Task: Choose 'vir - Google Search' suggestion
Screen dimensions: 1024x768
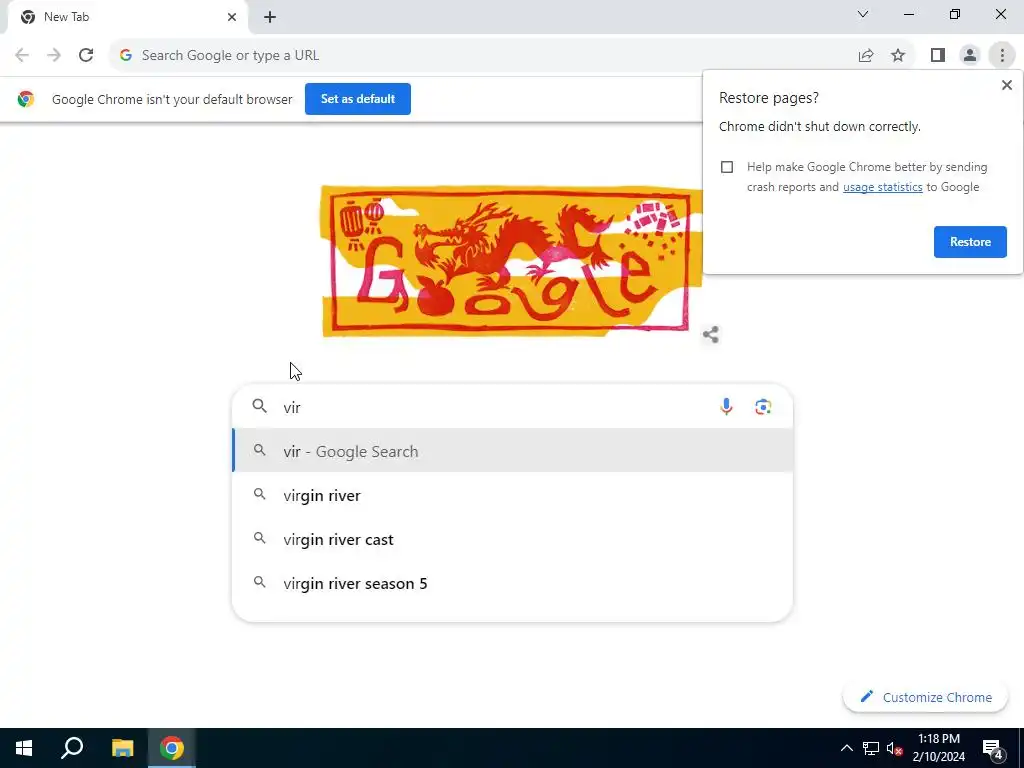Action: click(x=513, y=451)
